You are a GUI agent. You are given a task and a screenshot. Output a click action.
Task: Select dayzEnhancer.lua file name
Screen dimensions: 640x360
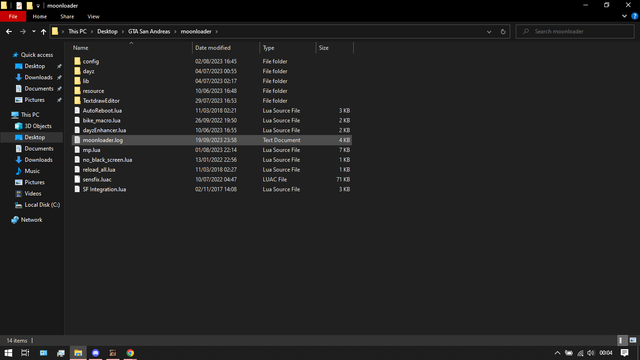(104, 130)
